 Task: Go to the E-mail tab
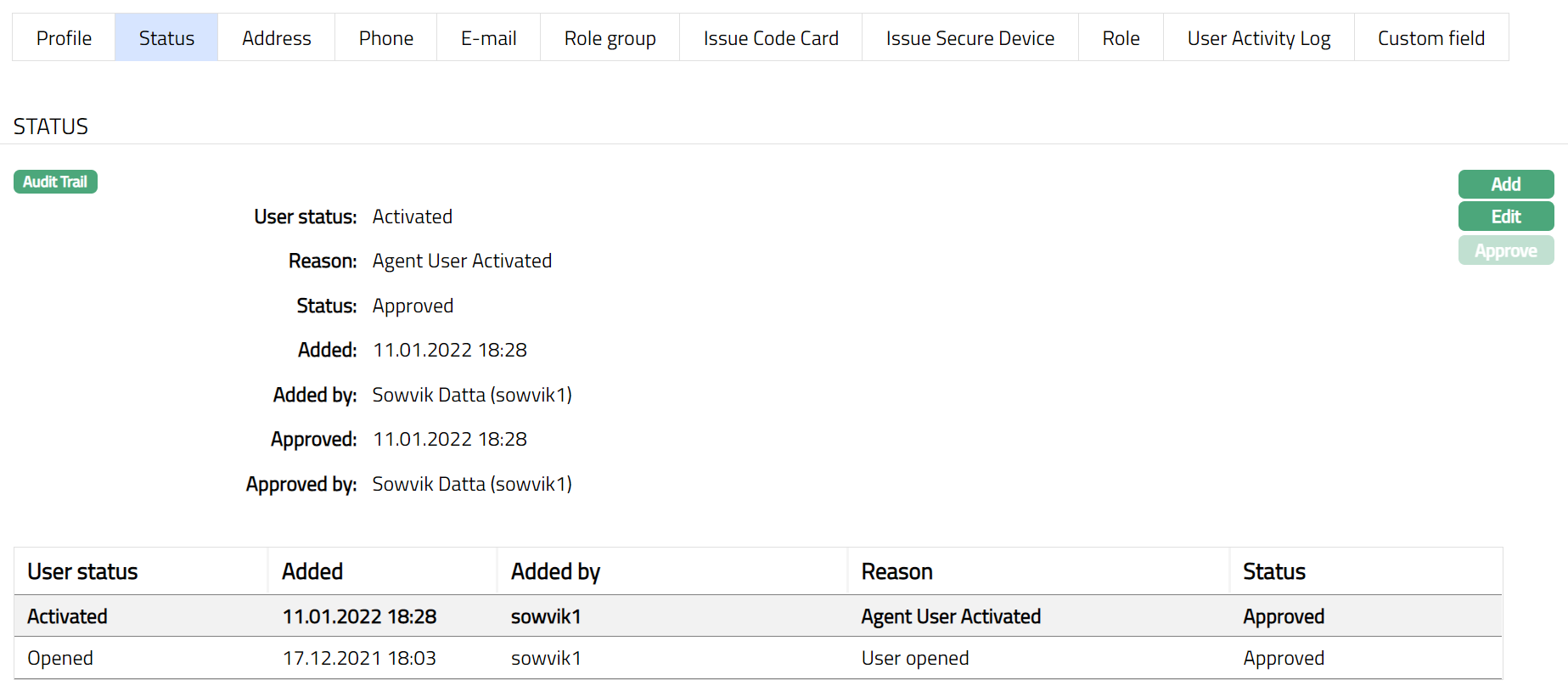[x=488, y=38]
